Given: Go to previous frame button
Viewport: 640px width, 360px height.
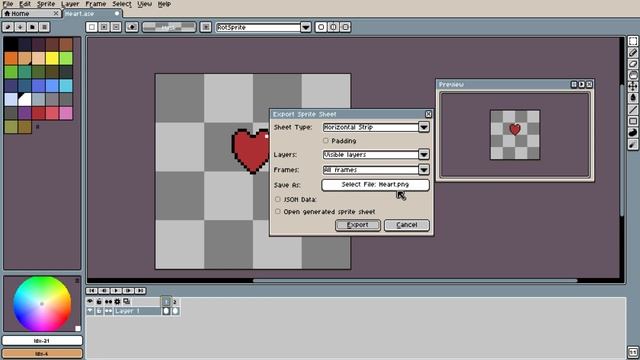Looking at the screenshot, I should tap(104, 291).
